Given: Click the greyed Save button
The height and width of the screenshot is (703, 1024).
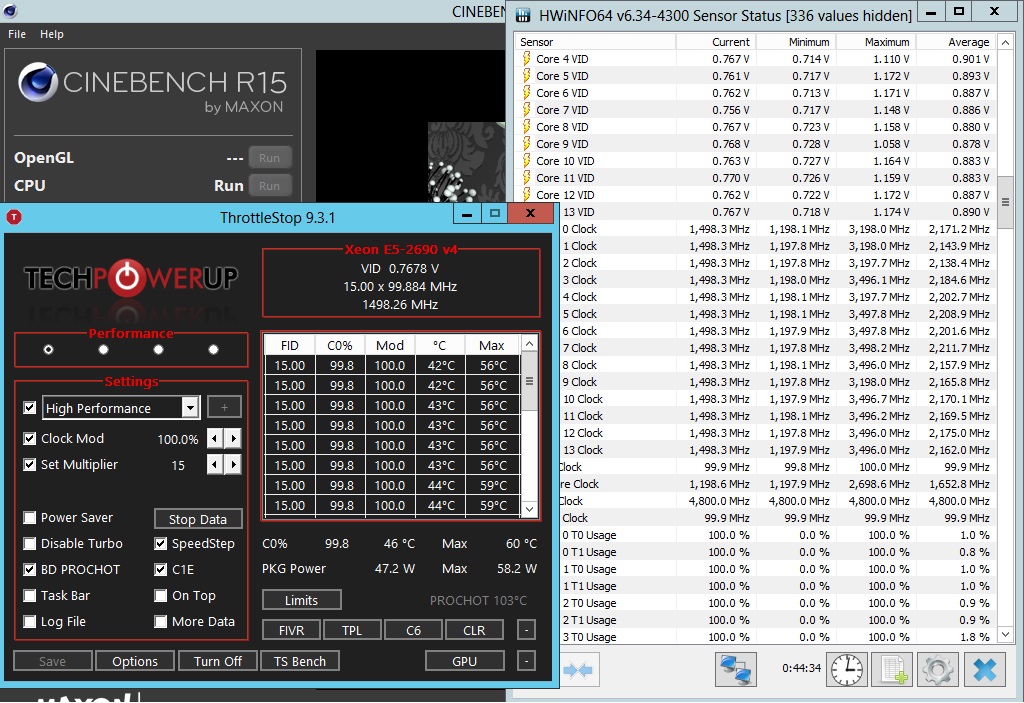Looking at the screenshot, I should (x=52, y=661).
